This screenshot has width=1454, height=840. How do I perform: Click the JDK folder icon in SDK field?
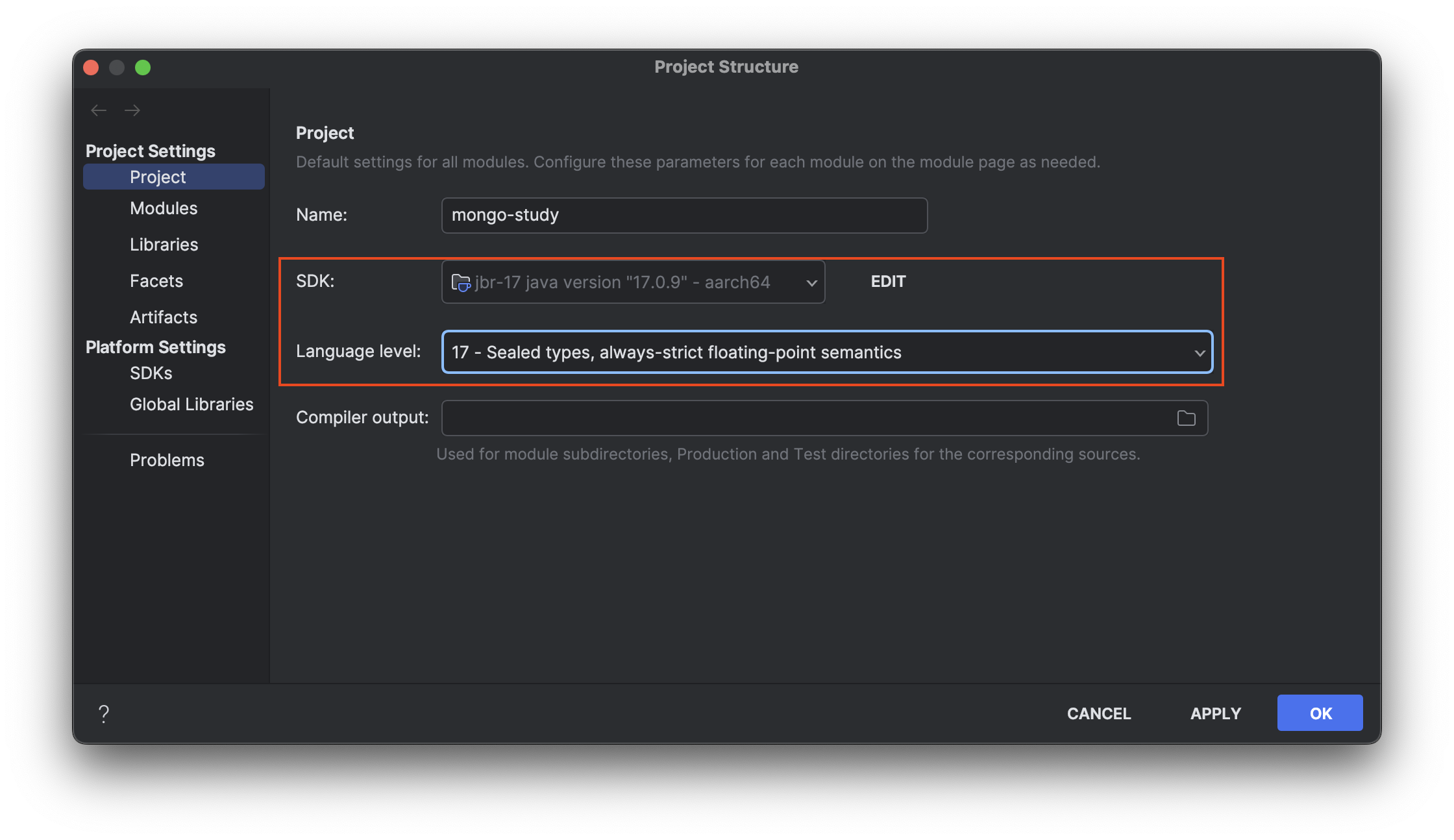click(460, 282)
